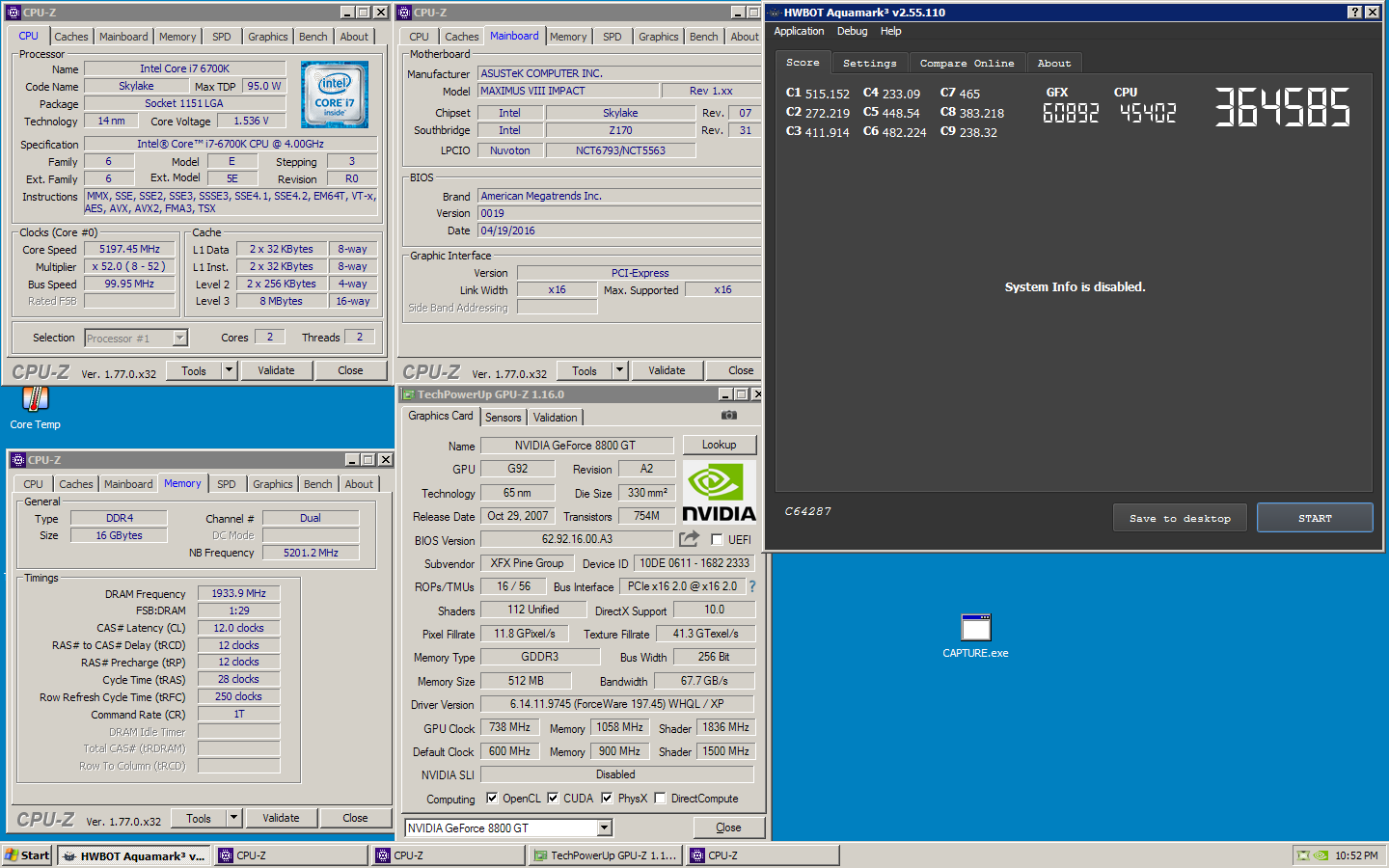Viewport: 1389px width, 868px height.
Task: Open the Tools dropdown arrow in CPU tab window
Action: (229, 370)
